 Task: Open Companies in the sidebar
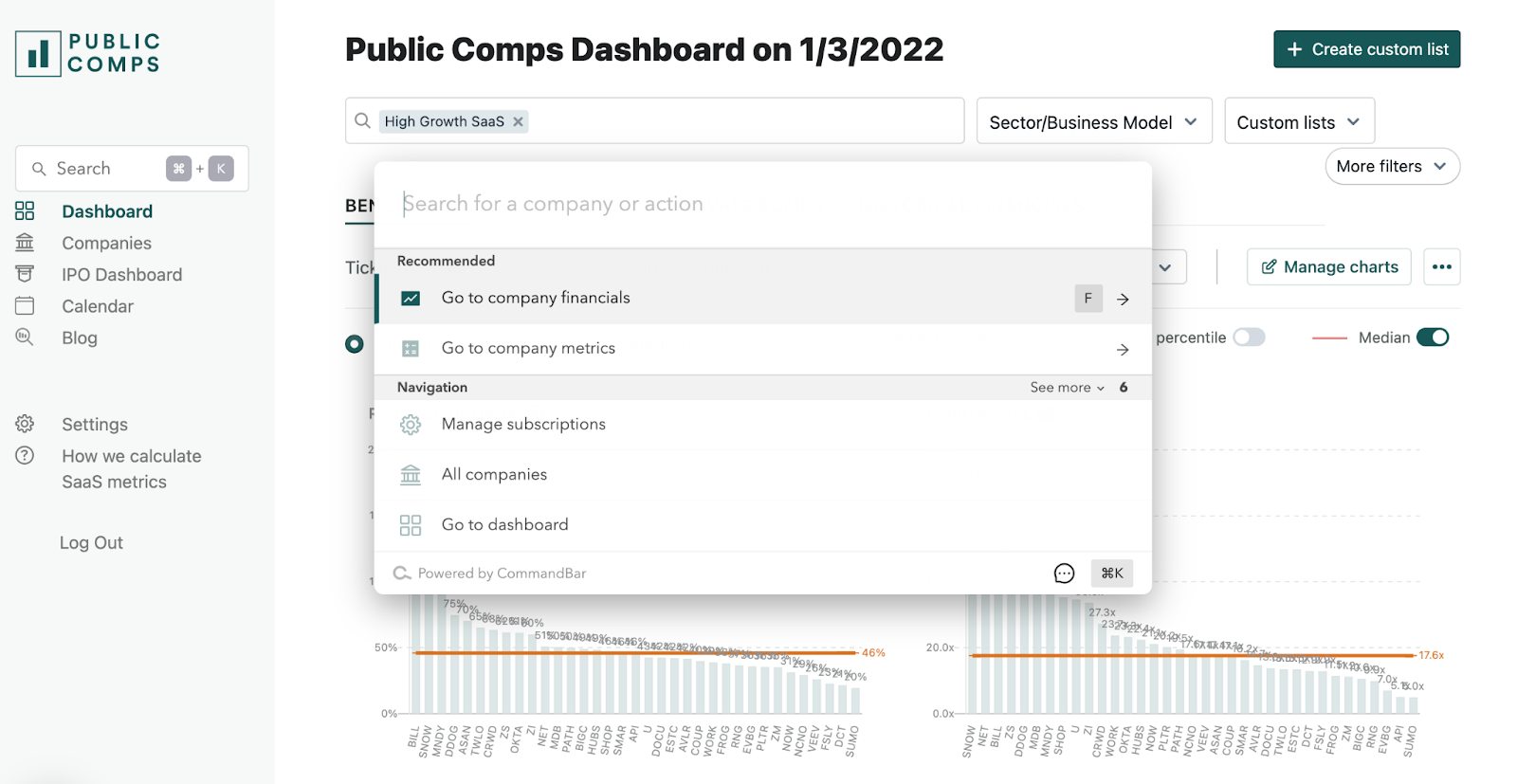coord(106,244)
